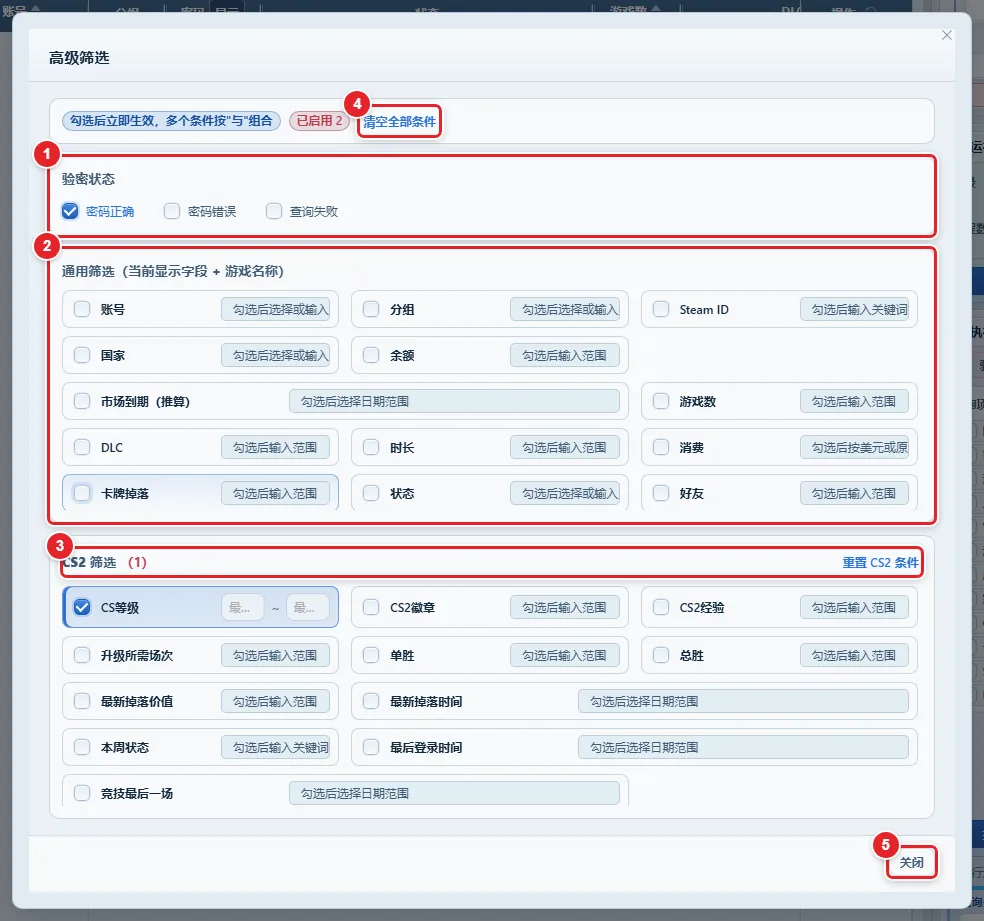
Task: Click the 游戏数 range input field
Action: (854, 402)
